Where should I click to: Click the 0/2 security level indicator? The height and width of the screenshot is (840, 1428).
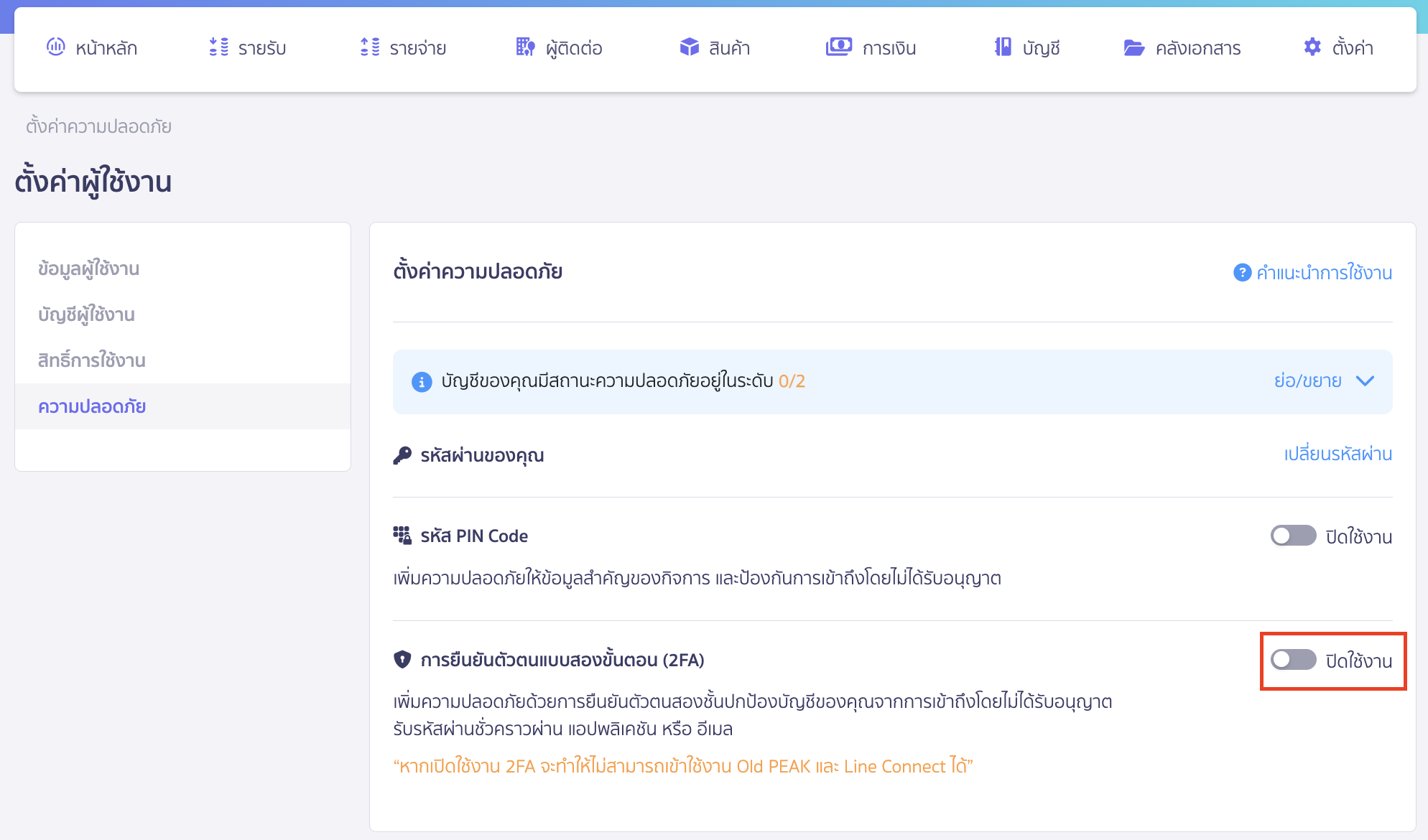pyautogui.click(x=792, y=382)
